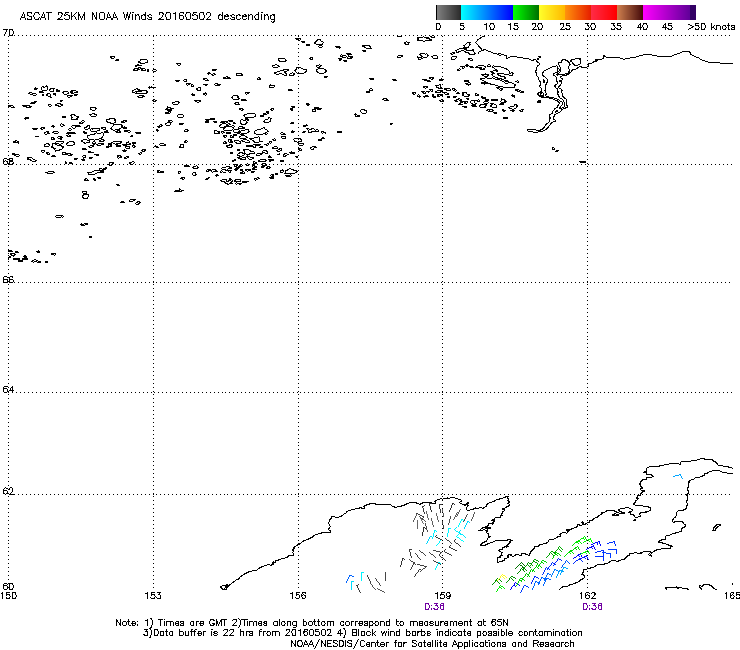Image resolution: width=740 pixels, height=650 pixels.
Task: Click the magenta 40–45 knots legend segment
Action: tap(656, 12)
